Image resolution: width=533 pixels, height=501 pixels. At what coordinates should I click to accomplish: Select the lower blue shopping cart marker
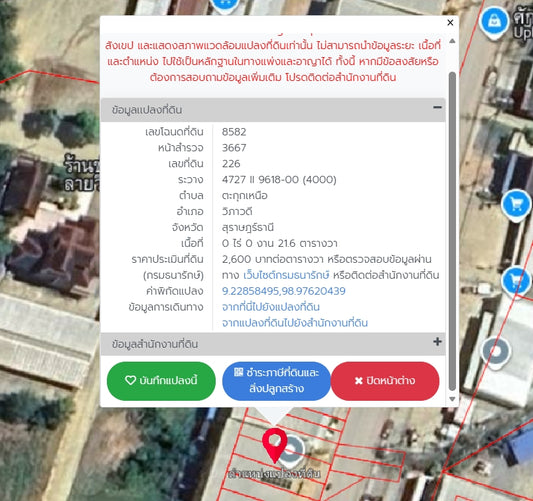click(516, 281)
